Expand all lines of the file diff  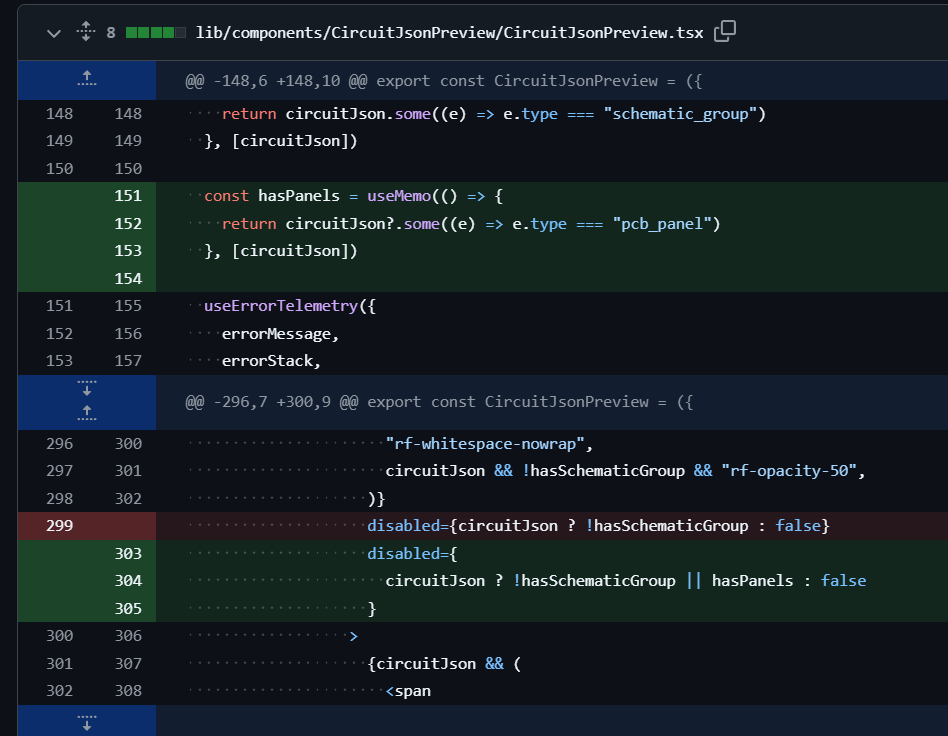click(x=86, y=31)
